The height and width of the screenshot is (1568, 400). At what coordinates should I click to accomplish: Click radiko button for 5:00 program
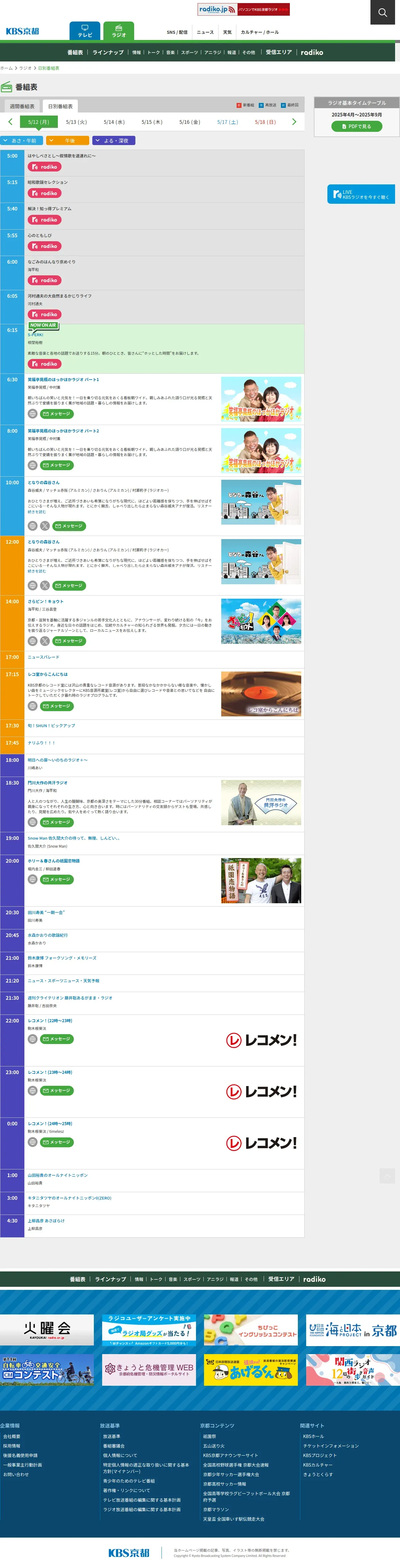[45, 167]
